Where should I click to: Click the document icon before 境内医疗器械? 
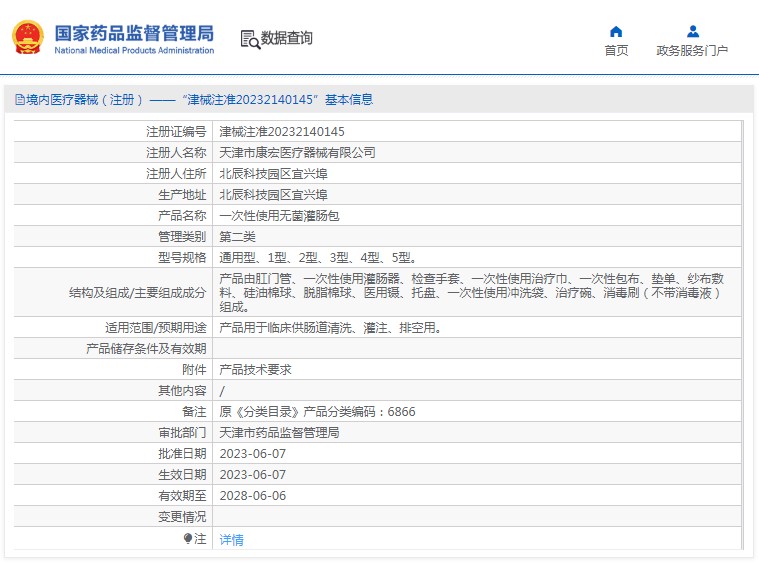pyautogui.click(x=20, y=100)
